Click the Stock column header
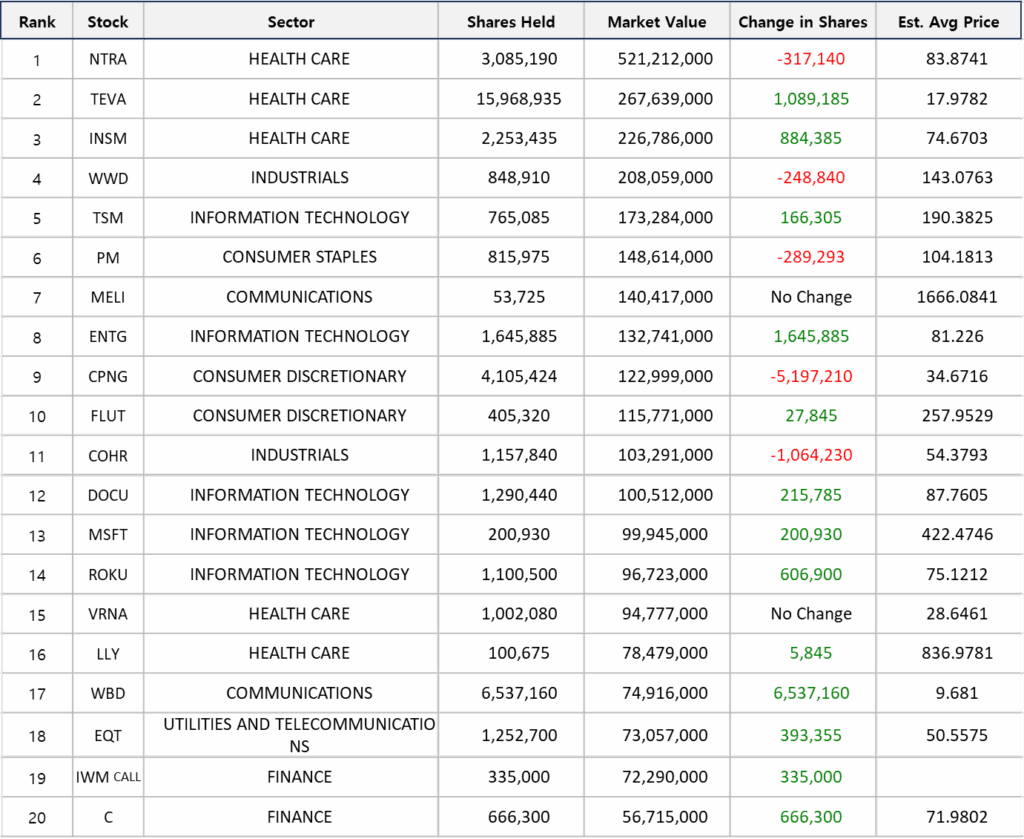The image size is (1024, 839). [x=108, y=22]
